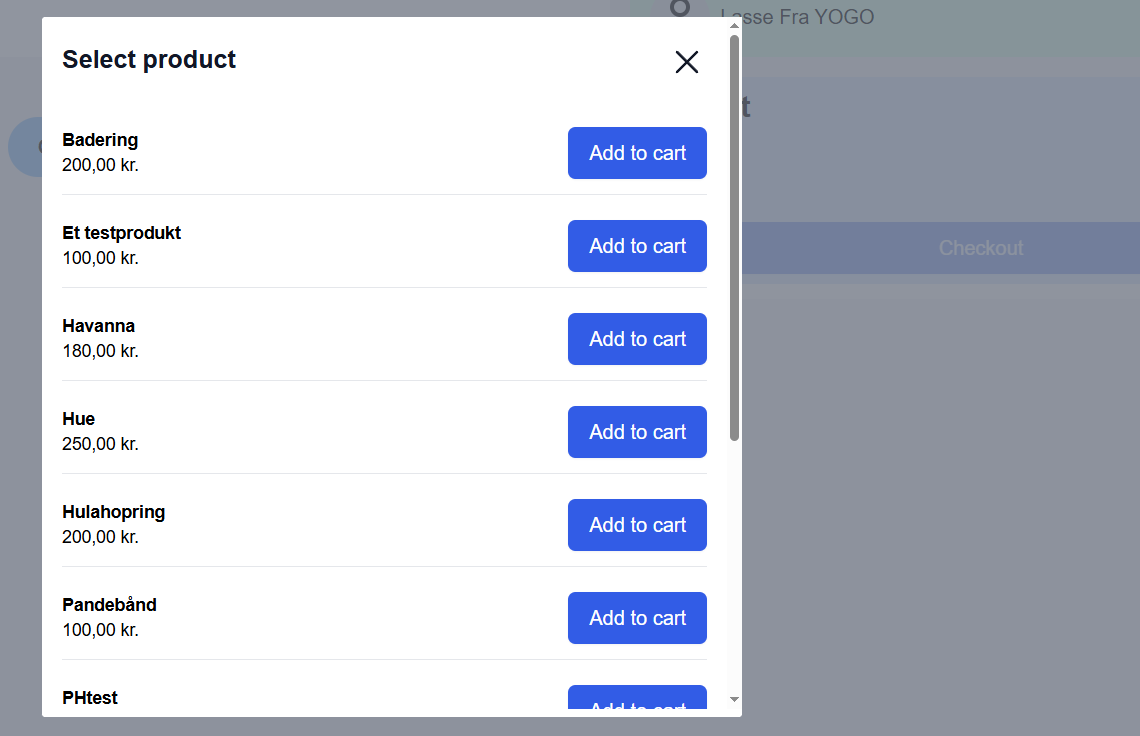This screenshot has height=736, width=1140.
Task: Click the Hulahopring product name
Action: point(113,512)
